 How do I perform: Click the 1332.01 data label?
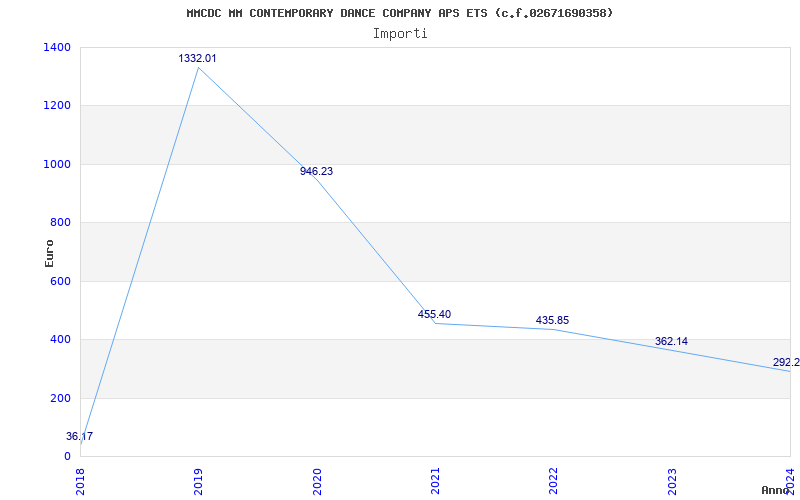[x=197, y=59]
